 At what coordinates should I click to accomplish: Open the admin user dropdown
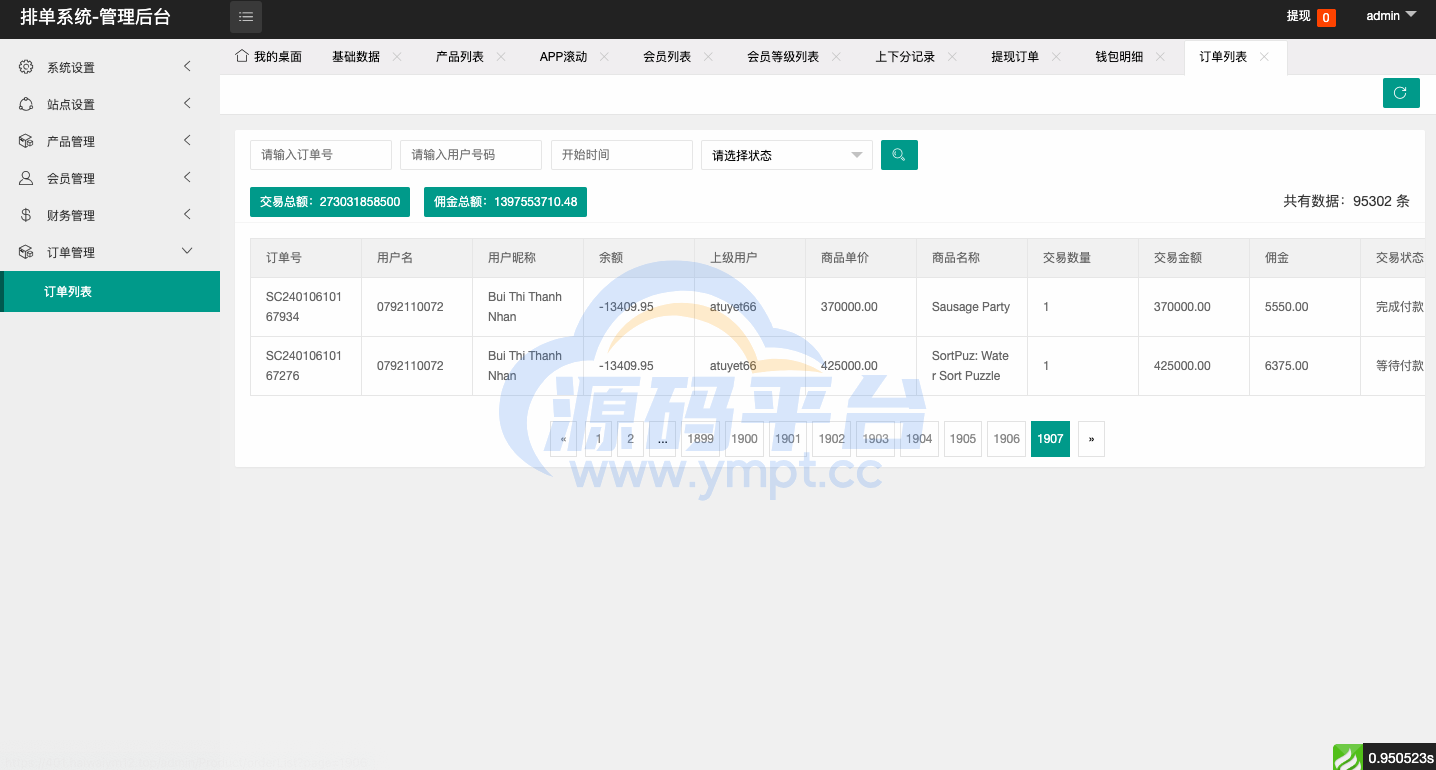click(1392, 16)
